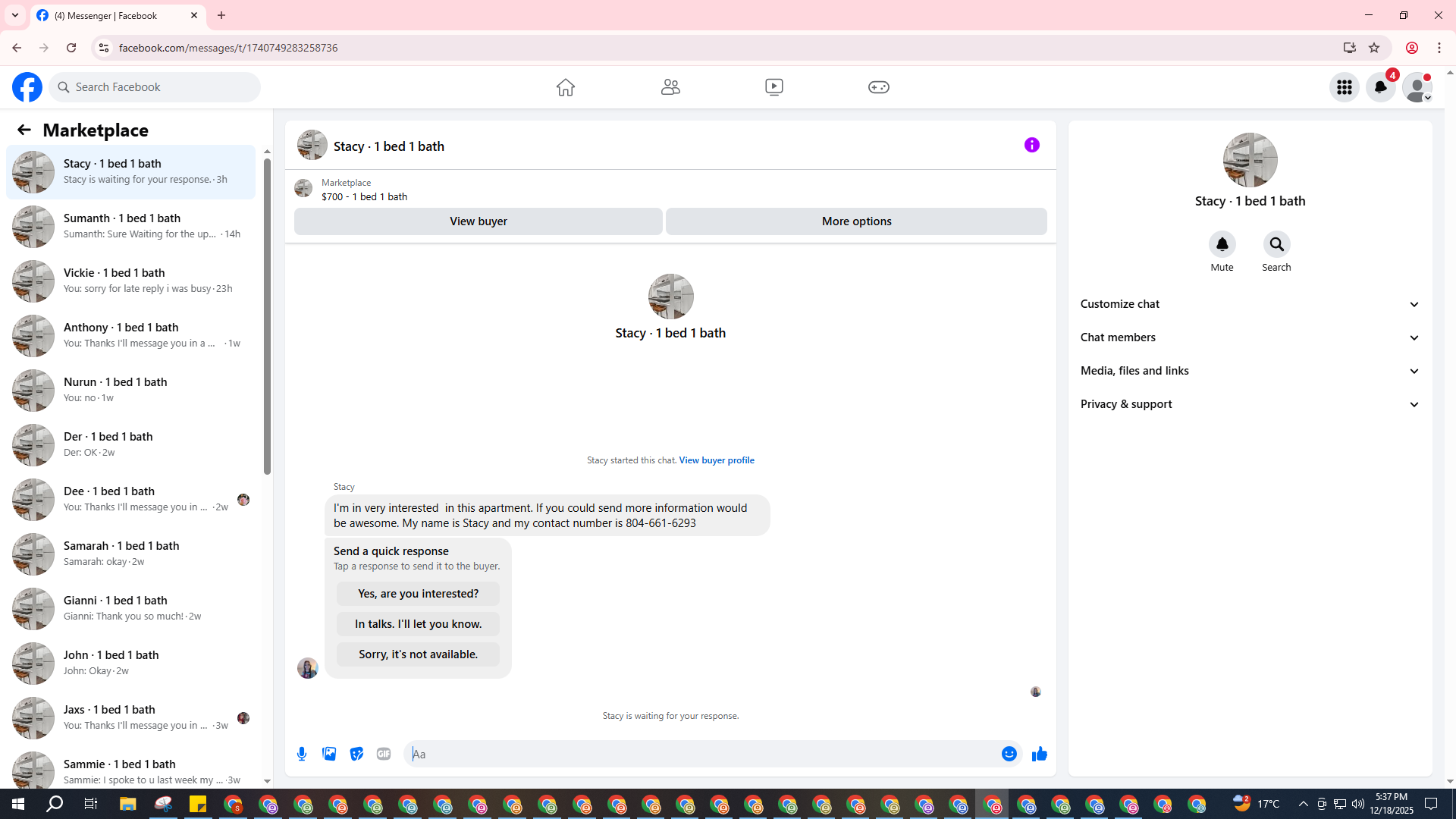Go back from Marketplace chats list
The width and height of the screenshot is (1456, 819).
coord(24,130)
